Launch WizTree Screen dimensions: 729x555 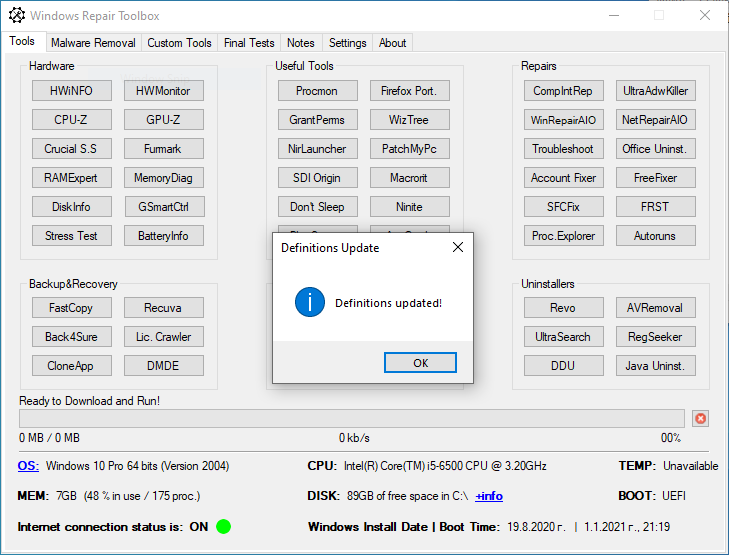[x=410, y=119]
